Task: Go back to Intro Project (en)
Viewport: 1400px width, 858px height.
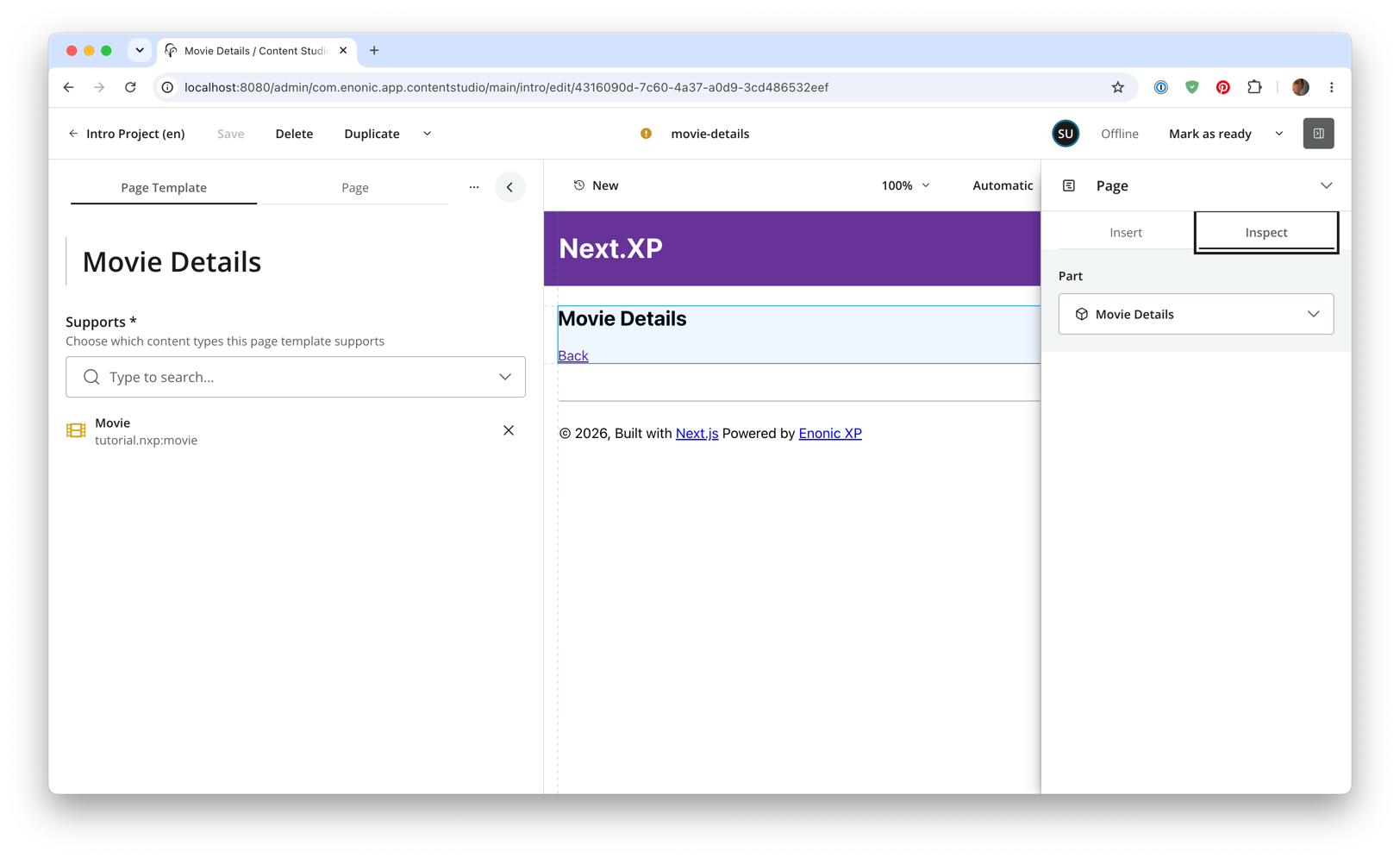Action: tap(127, 134)
